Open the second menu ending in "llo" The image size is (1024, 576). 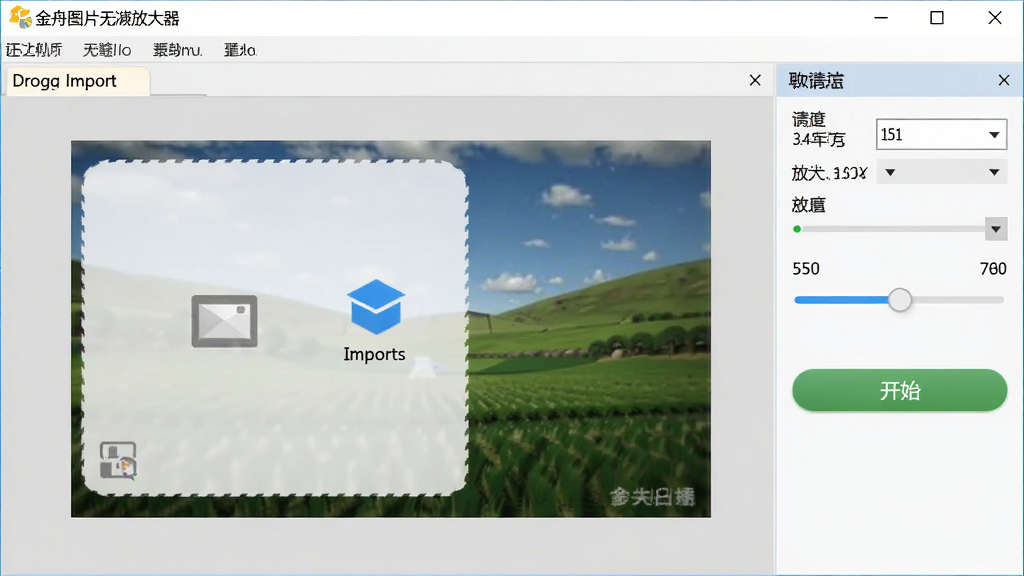coord(107,50)
